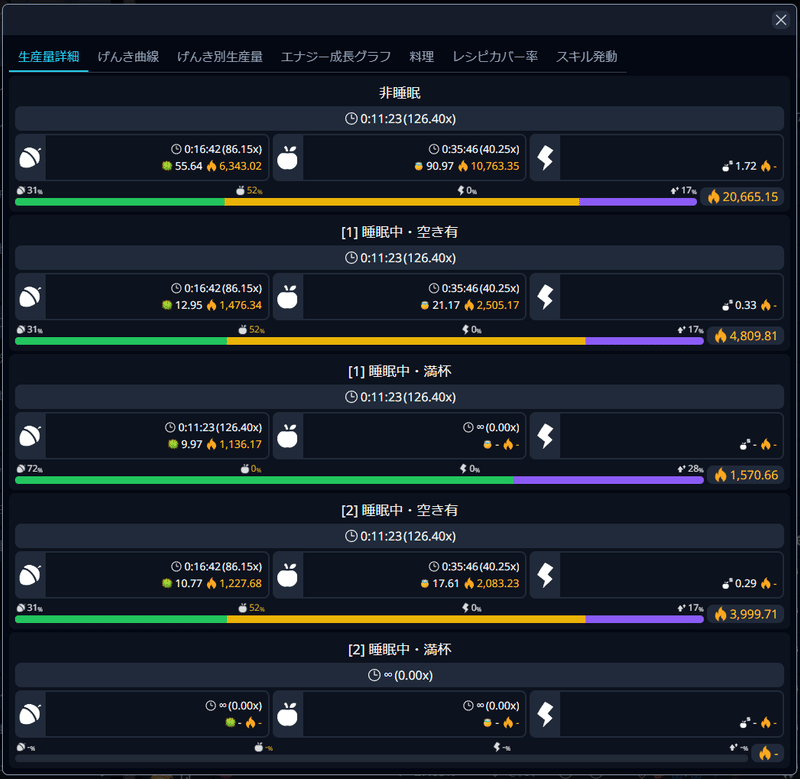Select the エナジー成長グラフ tab
This screenshot has width=800, height=779.
(336, 57)
